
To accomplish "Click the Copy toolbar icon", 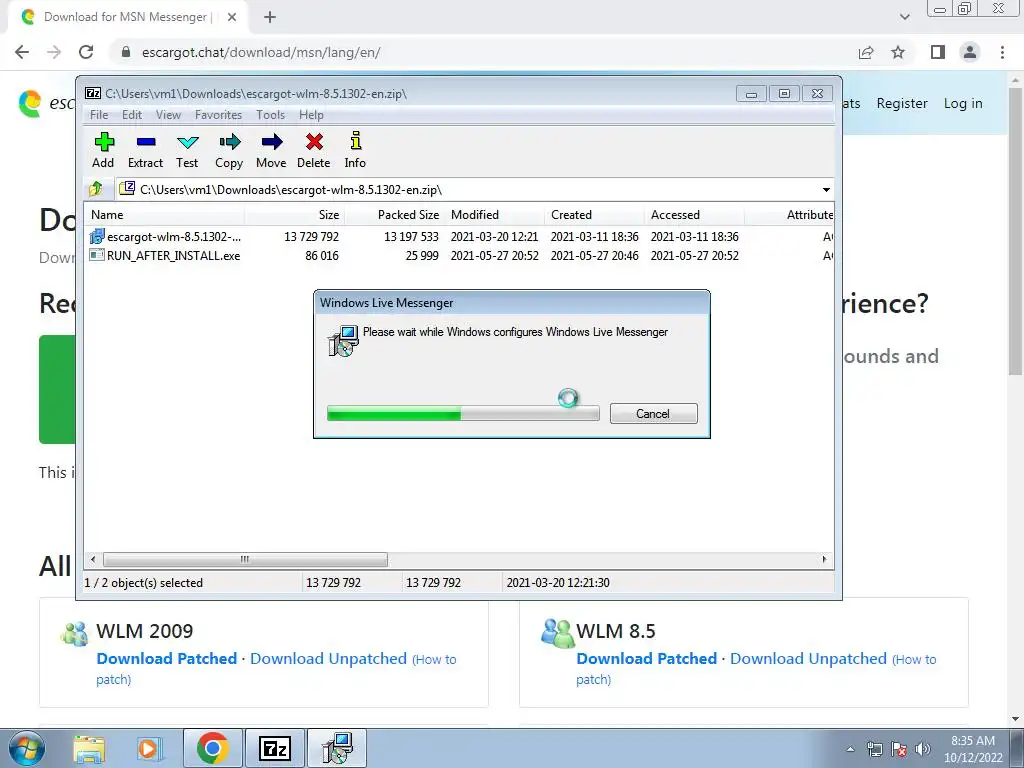I will click(229, 142).
